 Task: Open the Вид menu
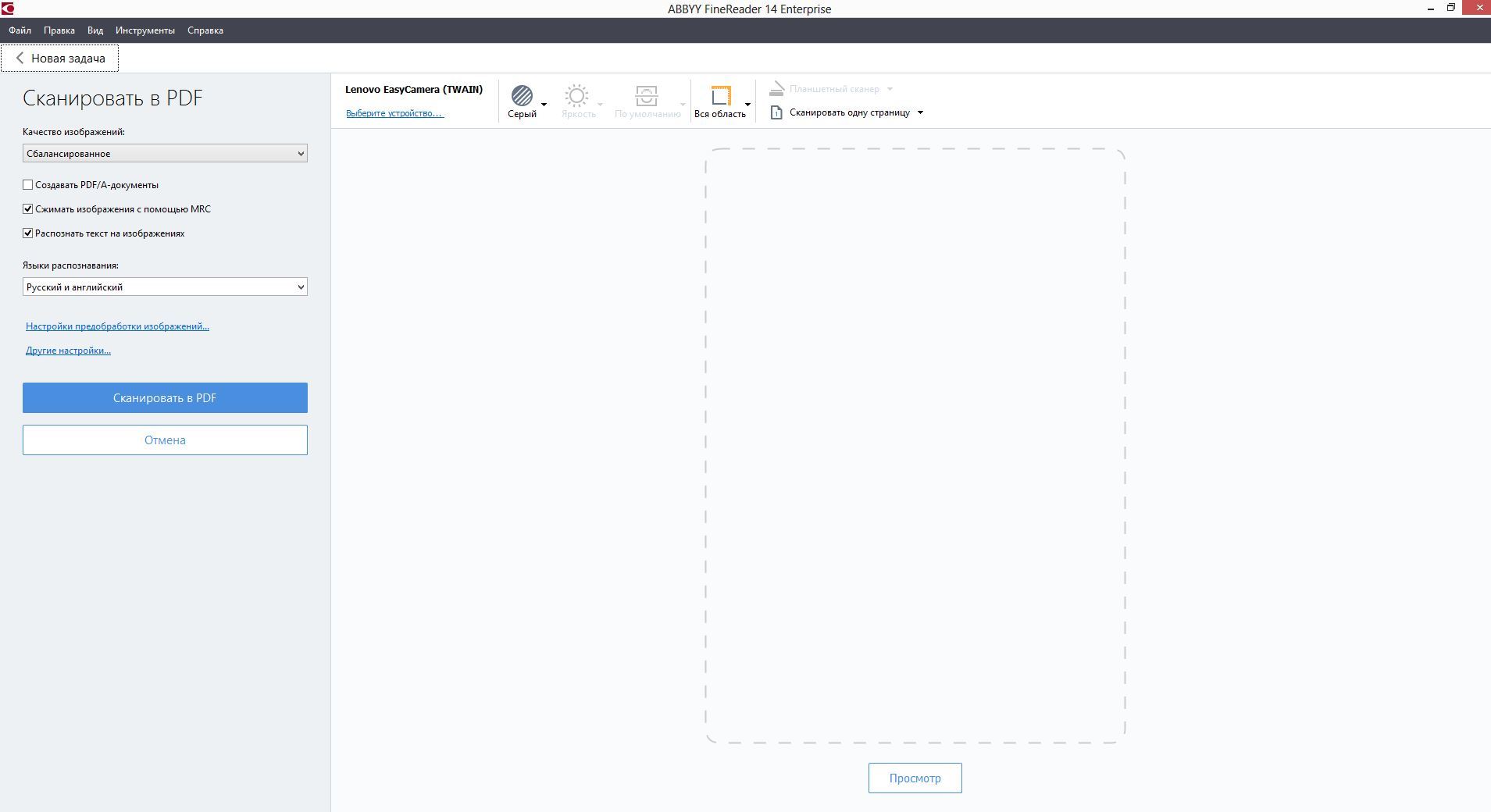[95, 30]
